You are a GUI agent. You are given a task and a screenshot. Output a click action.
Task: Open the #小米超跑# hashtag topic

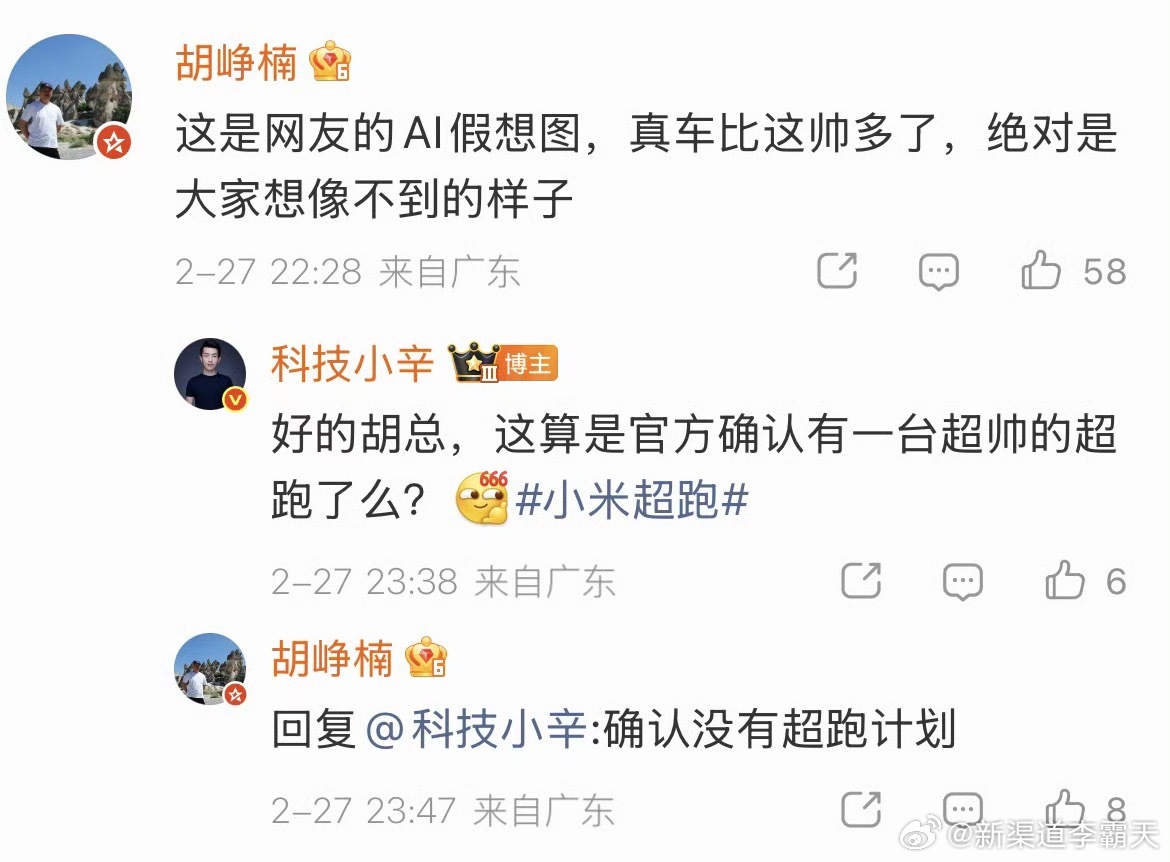(632, 499)
